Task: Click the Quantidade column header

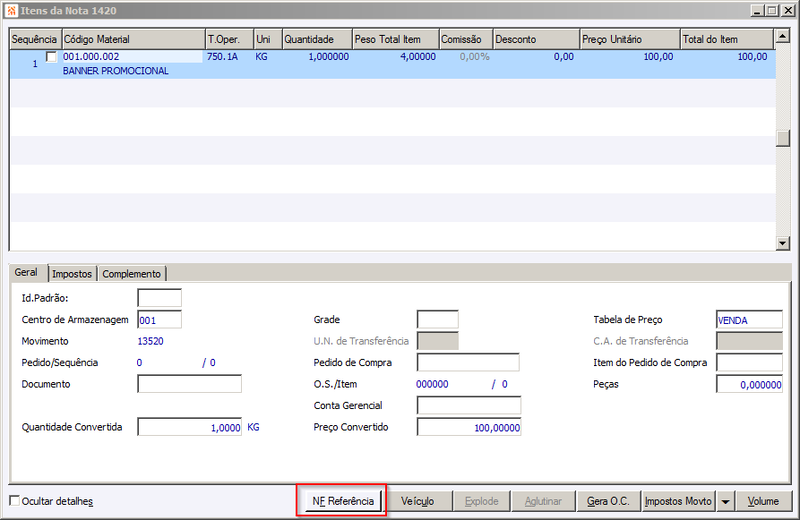Action: (x=317, y=39)
